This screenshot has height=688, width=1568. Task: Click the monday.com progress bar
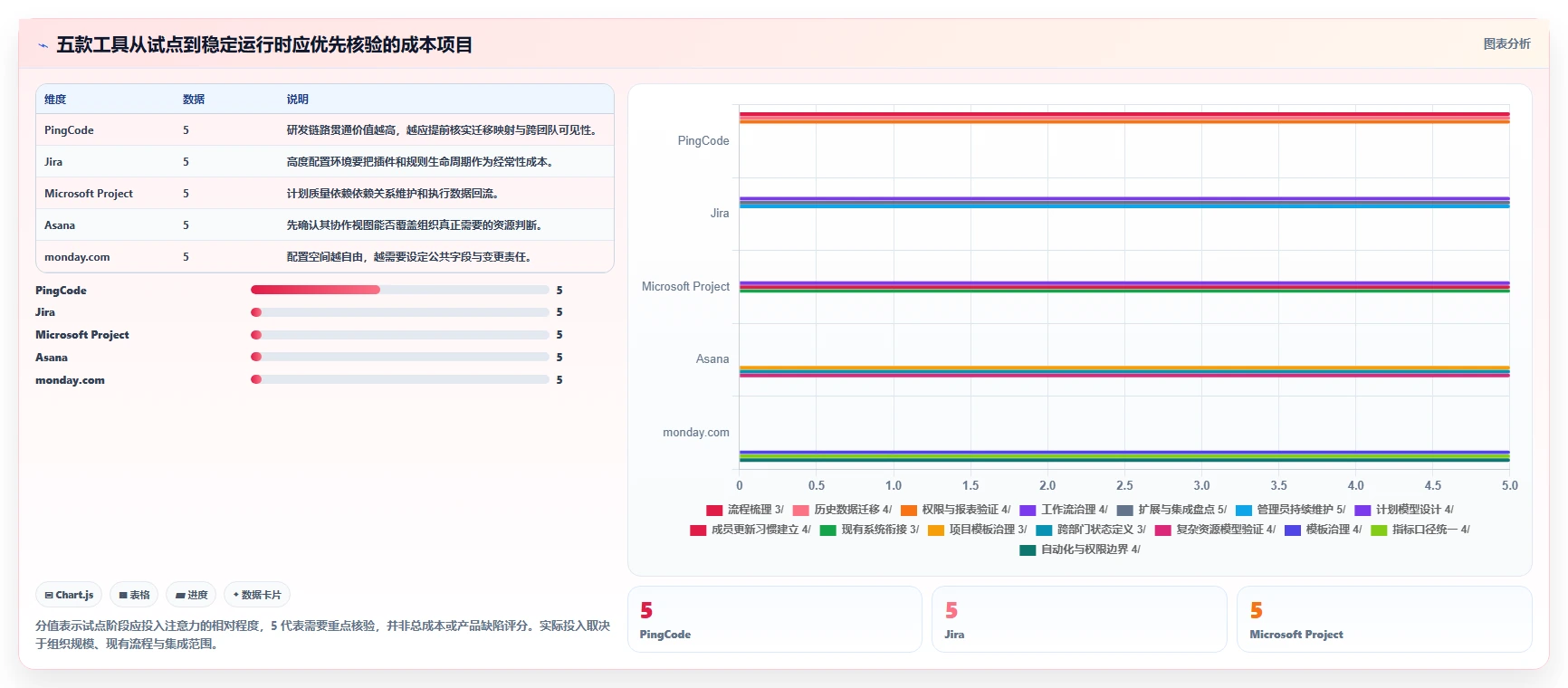pyautogui.click(x=400, y=379)
